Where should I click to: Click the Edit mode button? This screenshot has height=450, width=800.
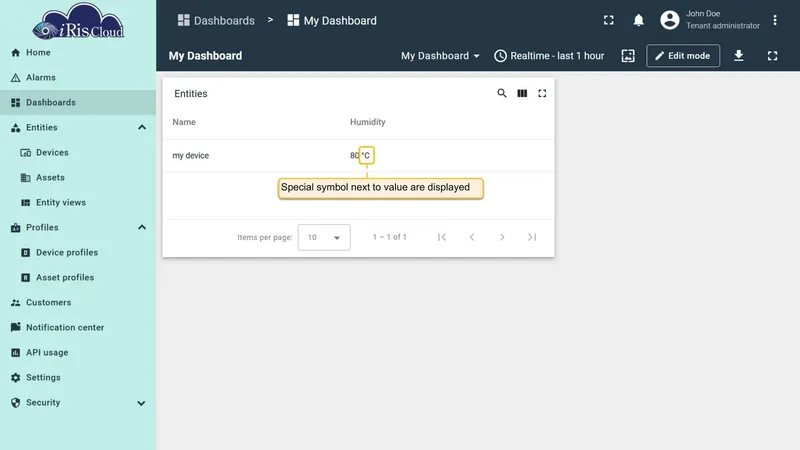tap(683, 56)
